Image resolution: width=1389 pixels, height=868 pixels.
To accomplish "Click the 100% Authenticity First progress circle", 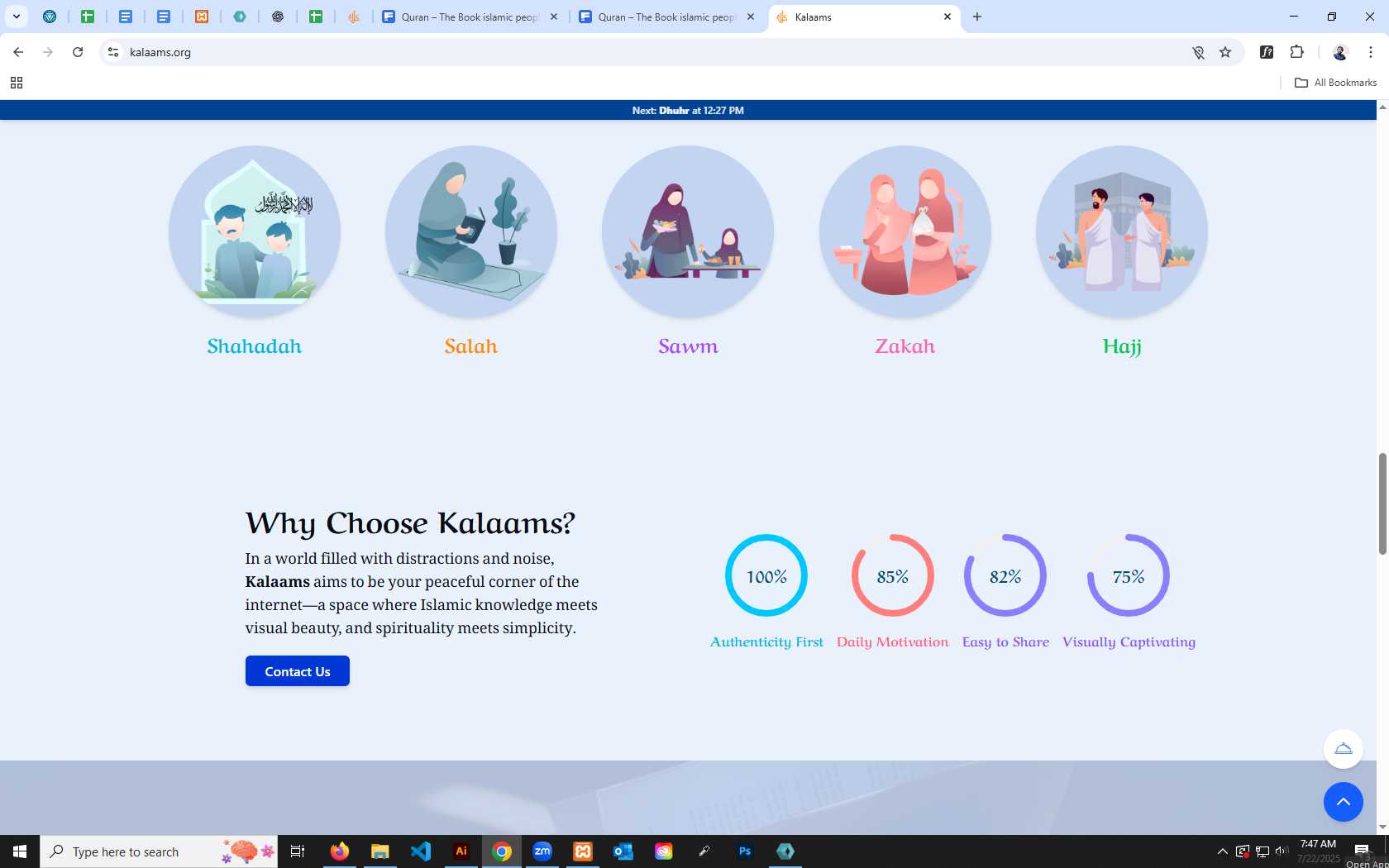I will (x=766, y=575).
